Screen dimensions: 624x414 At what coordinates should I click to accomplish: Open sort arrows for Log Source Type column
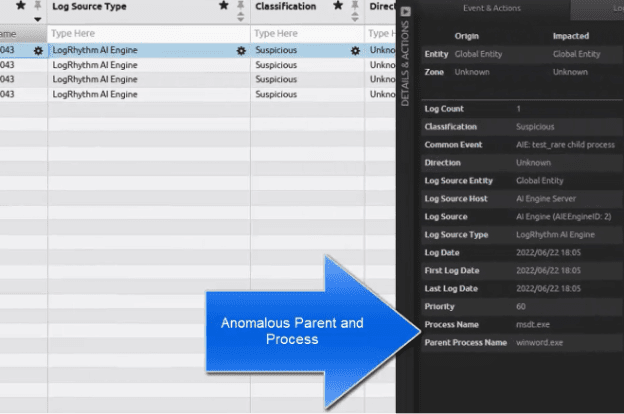(240, 18)
